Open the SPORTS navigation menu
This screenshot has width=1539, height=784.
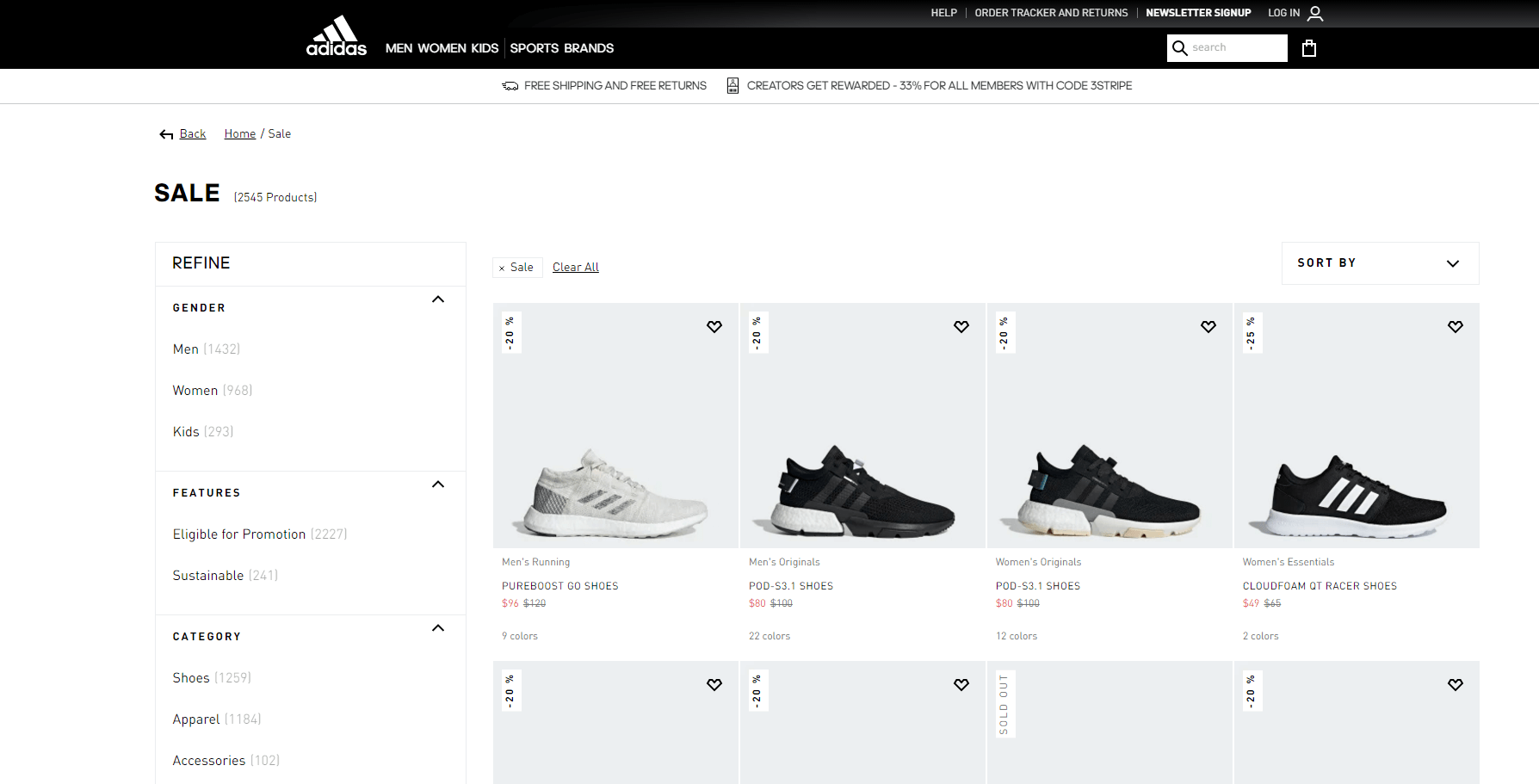(535, 48)
